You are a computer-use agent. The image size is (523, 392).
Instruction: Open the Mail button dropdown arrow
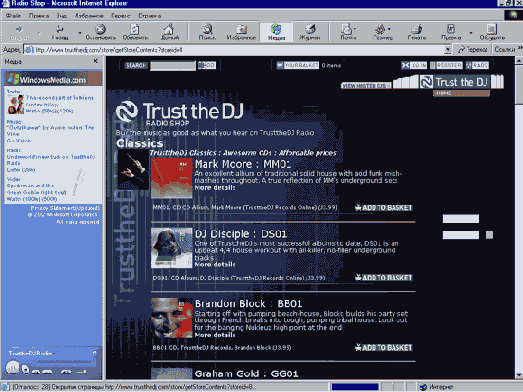pos(355,29)
